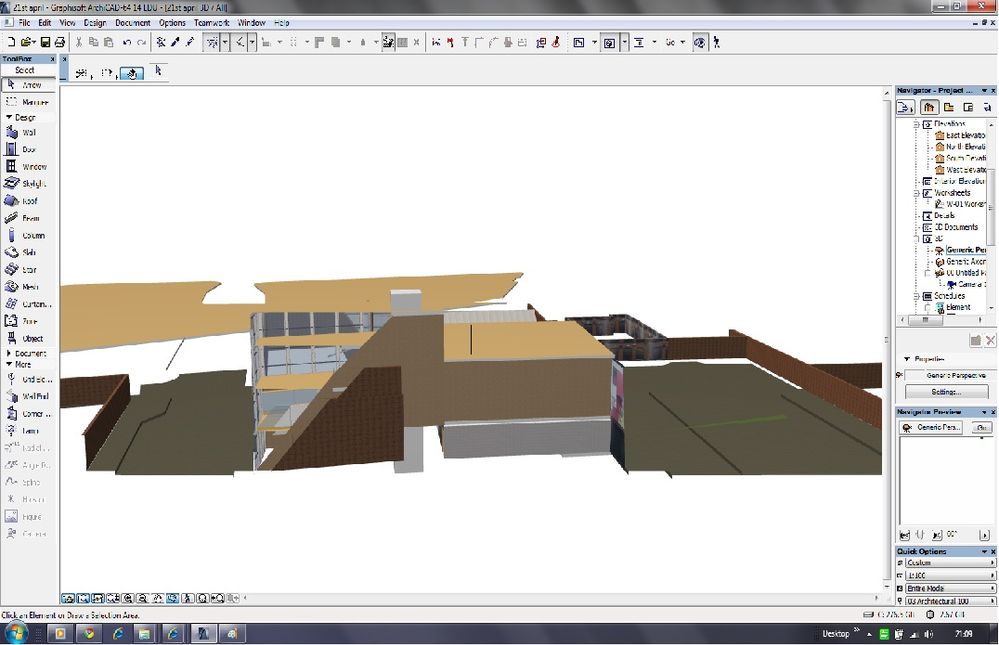Open the Teamwork menu
999x645 pixels.
(x=211, y=22)
